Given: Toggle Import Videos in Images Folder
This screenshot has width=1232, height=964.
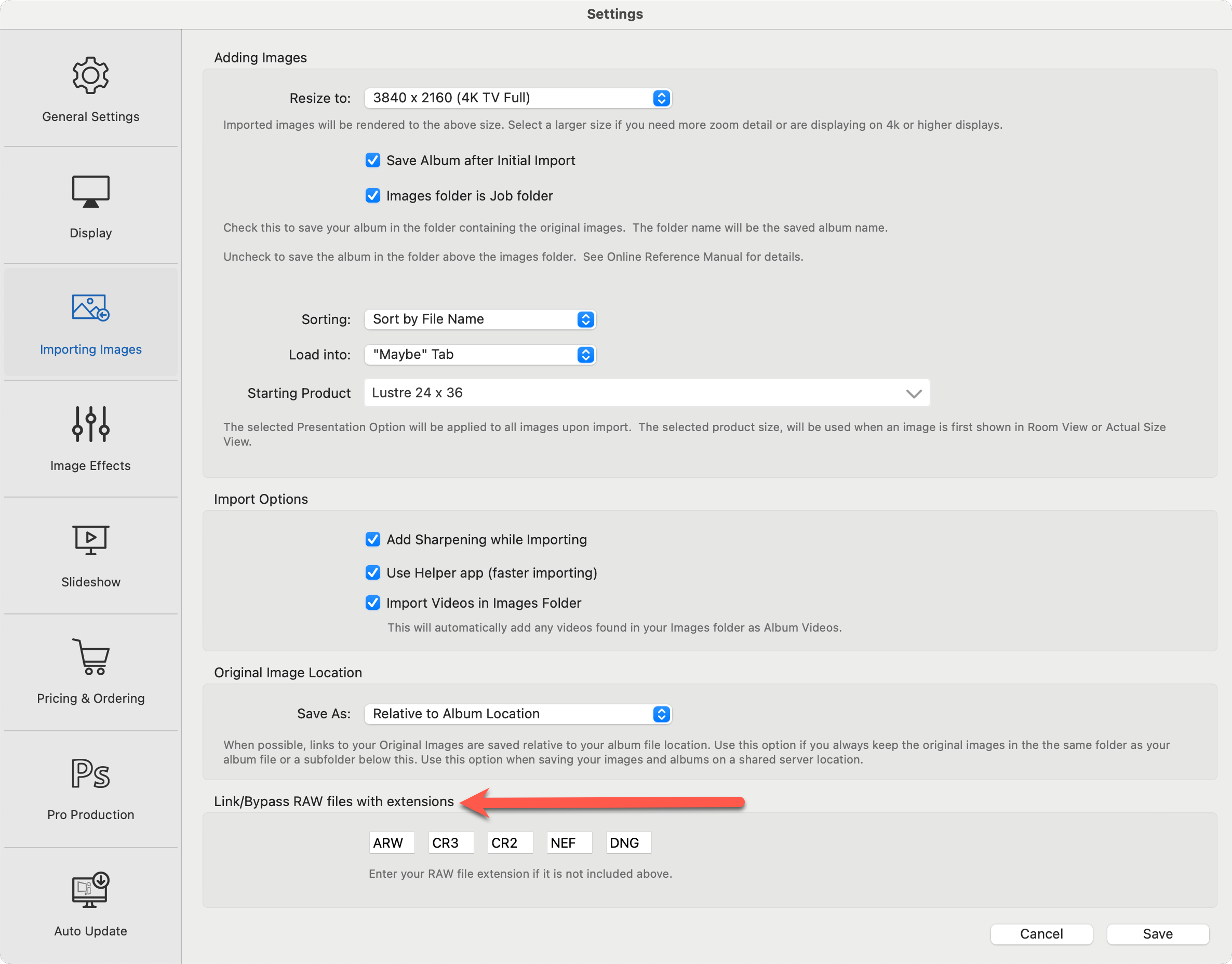Looking at the screenshot, I should click(x=372, y=603).
